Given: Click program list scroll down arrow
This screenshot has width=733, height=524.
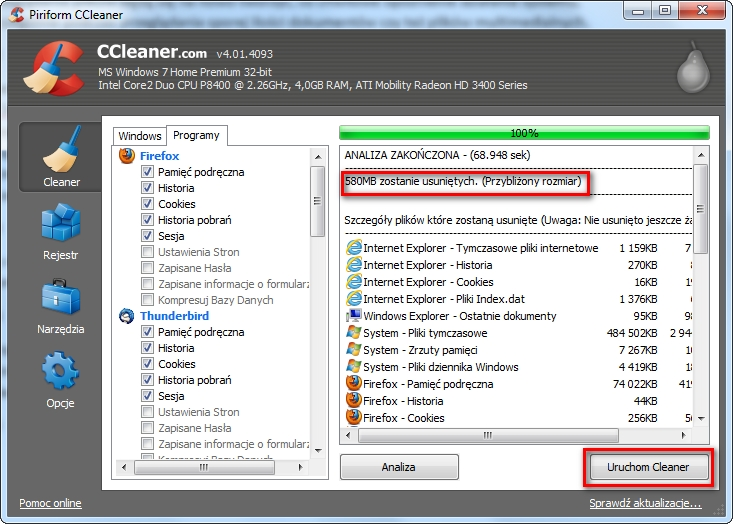Looking at the screenshot, I should coord(318,451).
